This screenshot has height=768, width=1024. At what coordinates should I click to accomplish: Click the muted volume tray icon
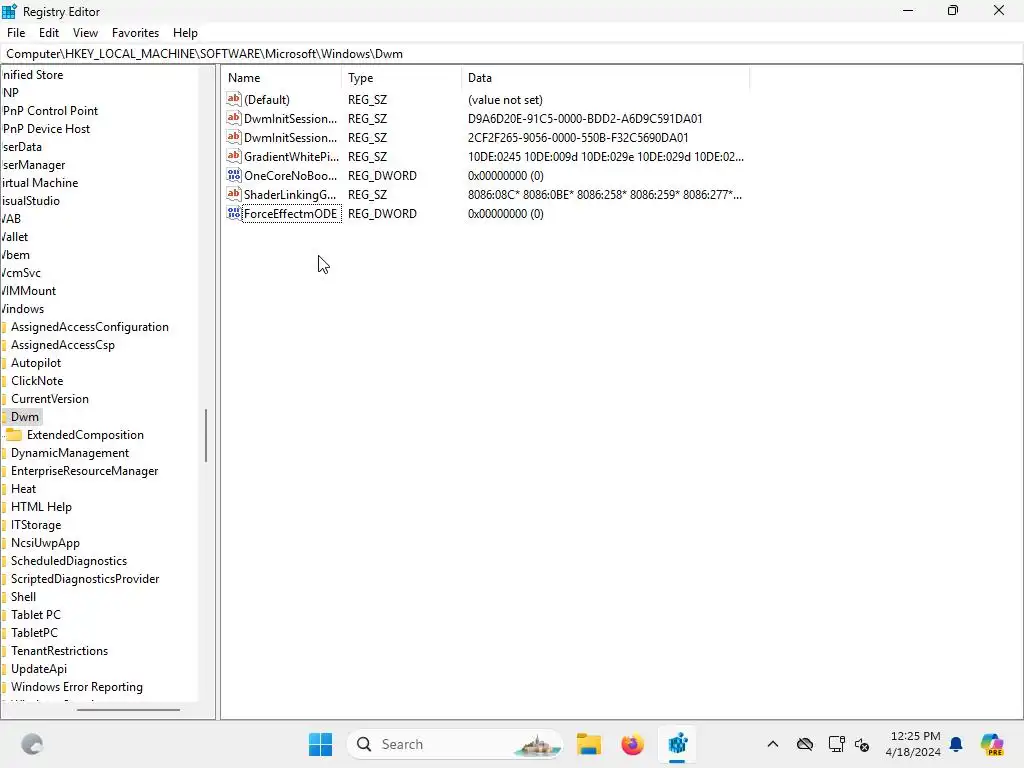tap(862, 744)
